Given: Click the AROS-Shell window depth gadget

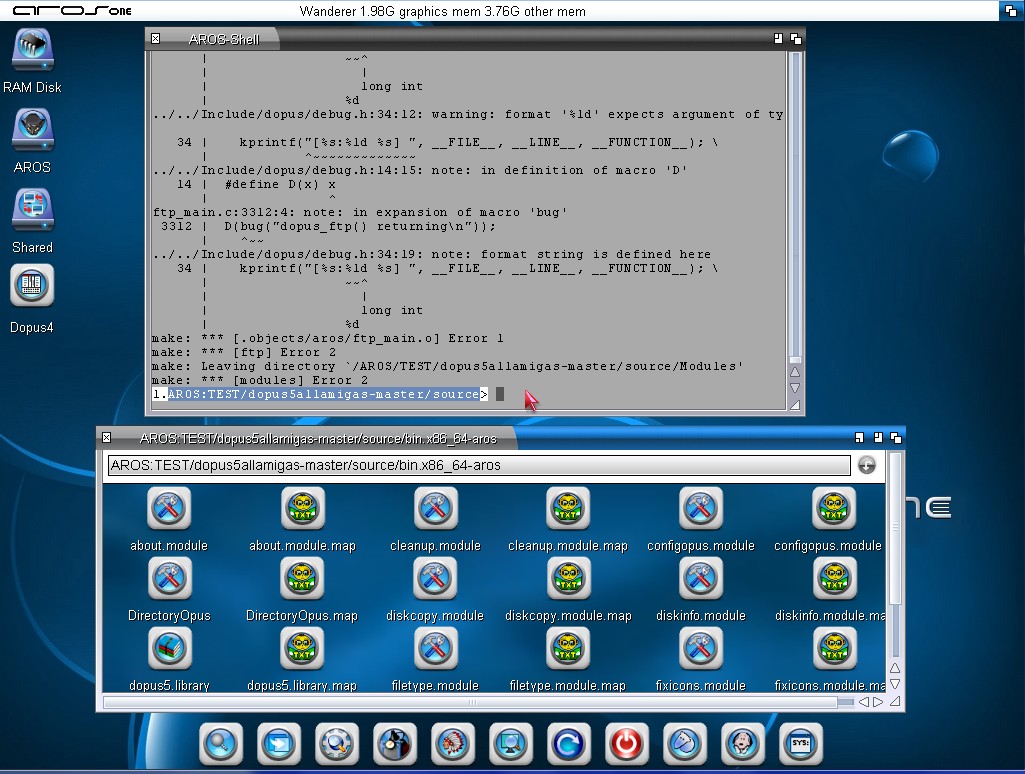Looking at the screenshot, I should tap(796, 39).
